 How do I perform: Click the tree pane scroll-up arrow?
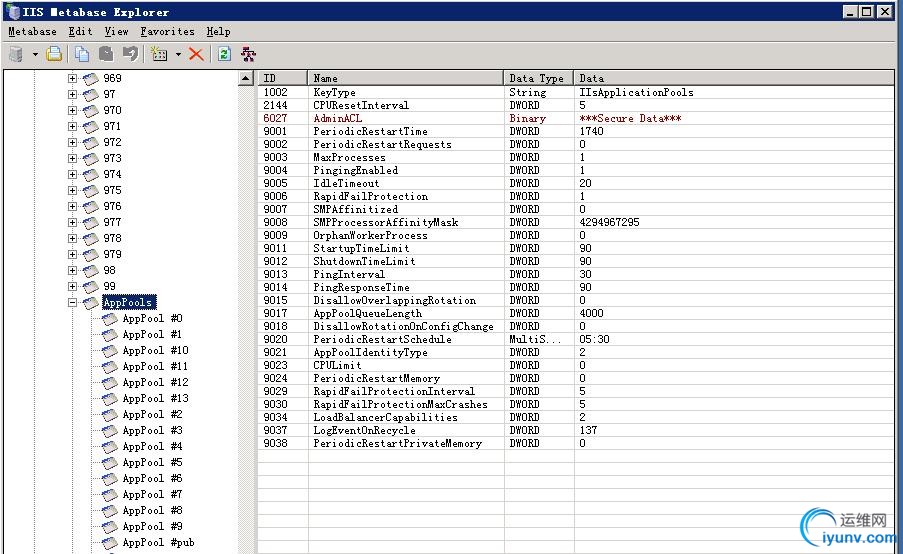pyautogui.click(x=246, y=78)
